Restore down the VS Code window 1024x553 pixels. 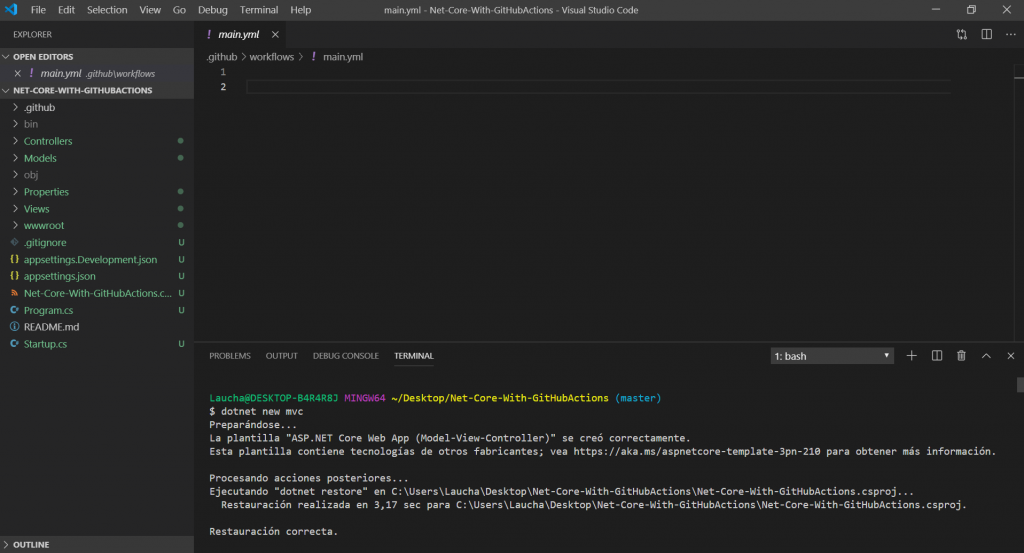971,10
